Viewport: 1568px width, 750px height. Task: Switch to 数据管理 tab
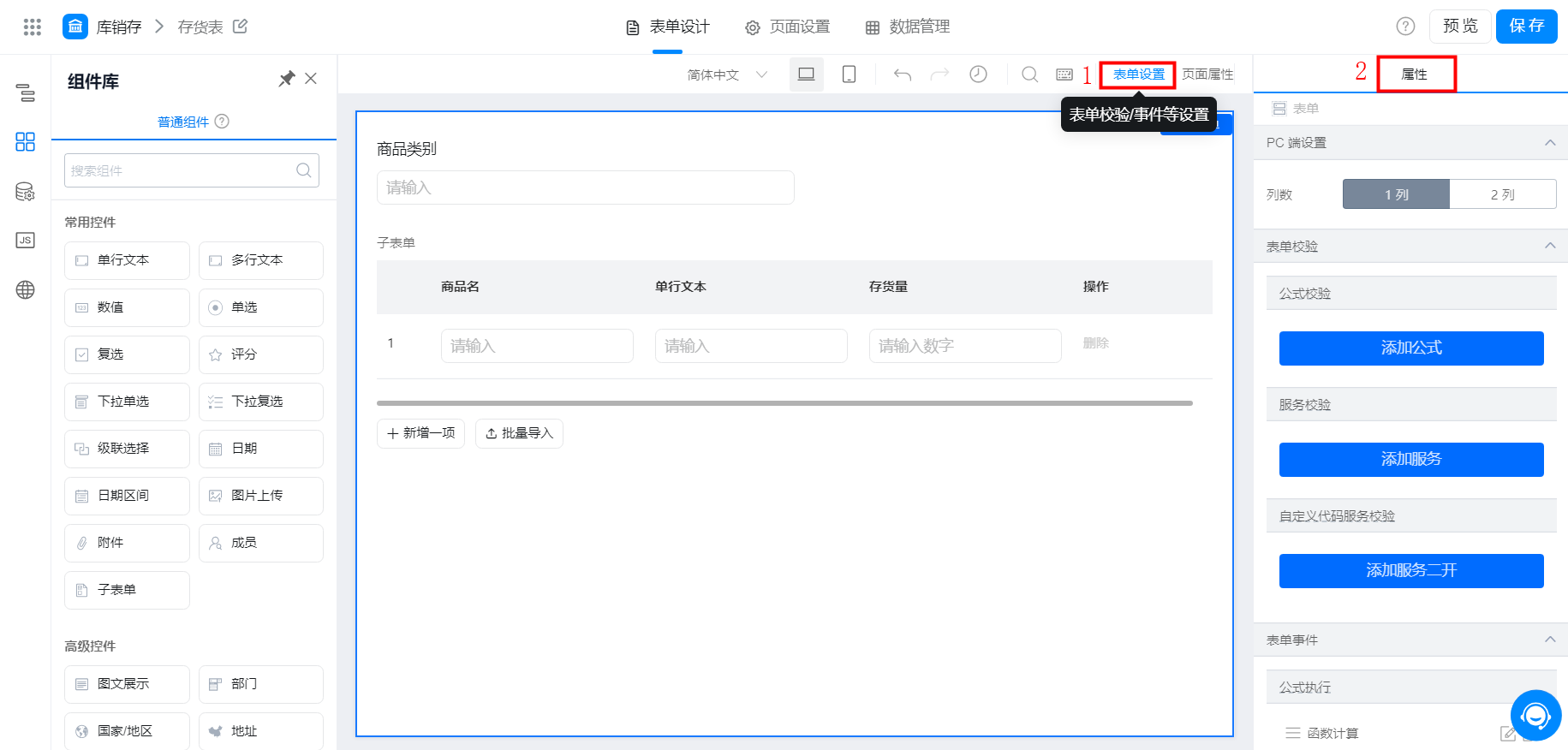tap(908, 27)
